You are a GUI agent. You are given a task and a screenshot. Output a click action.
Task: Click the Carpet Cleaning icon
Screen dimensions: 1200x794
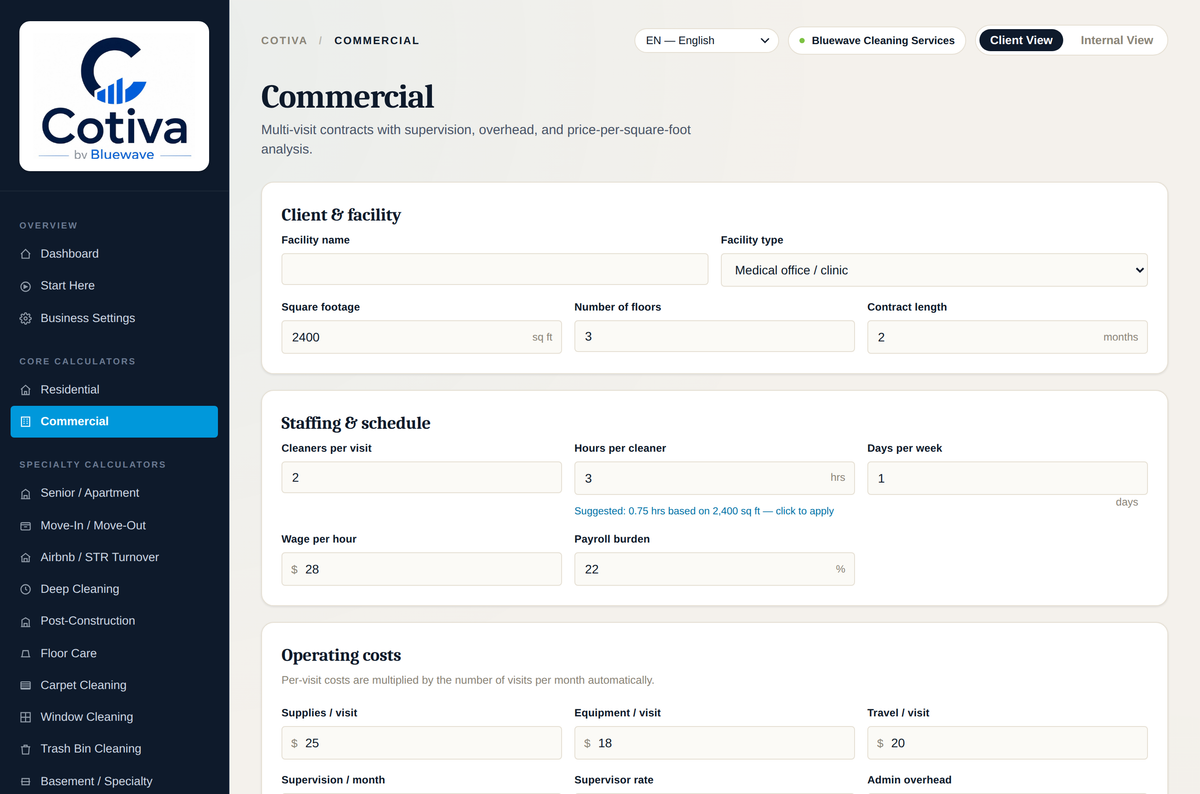coord(26,685)
